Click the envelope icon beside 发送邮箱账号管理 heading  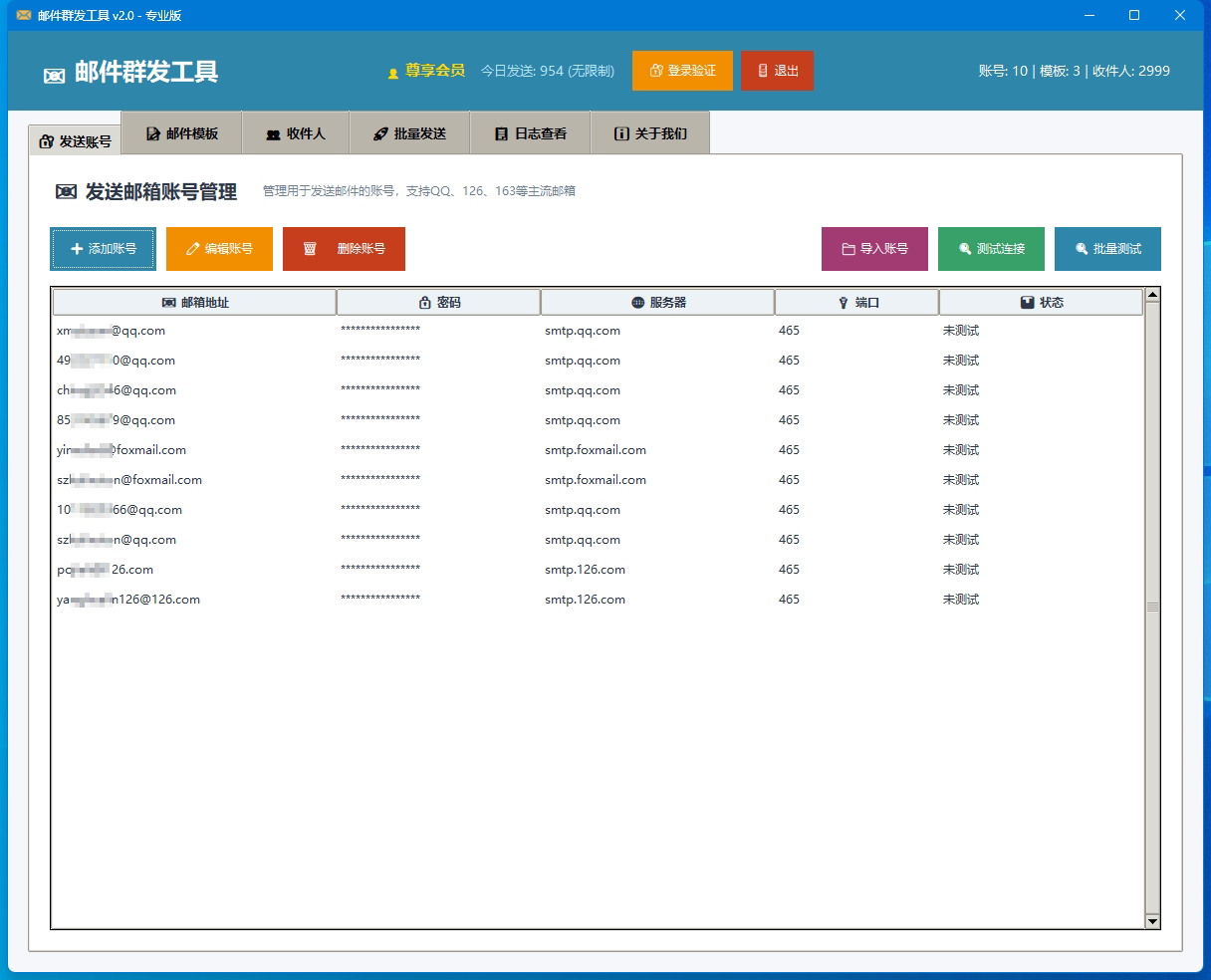pos(66,192)
